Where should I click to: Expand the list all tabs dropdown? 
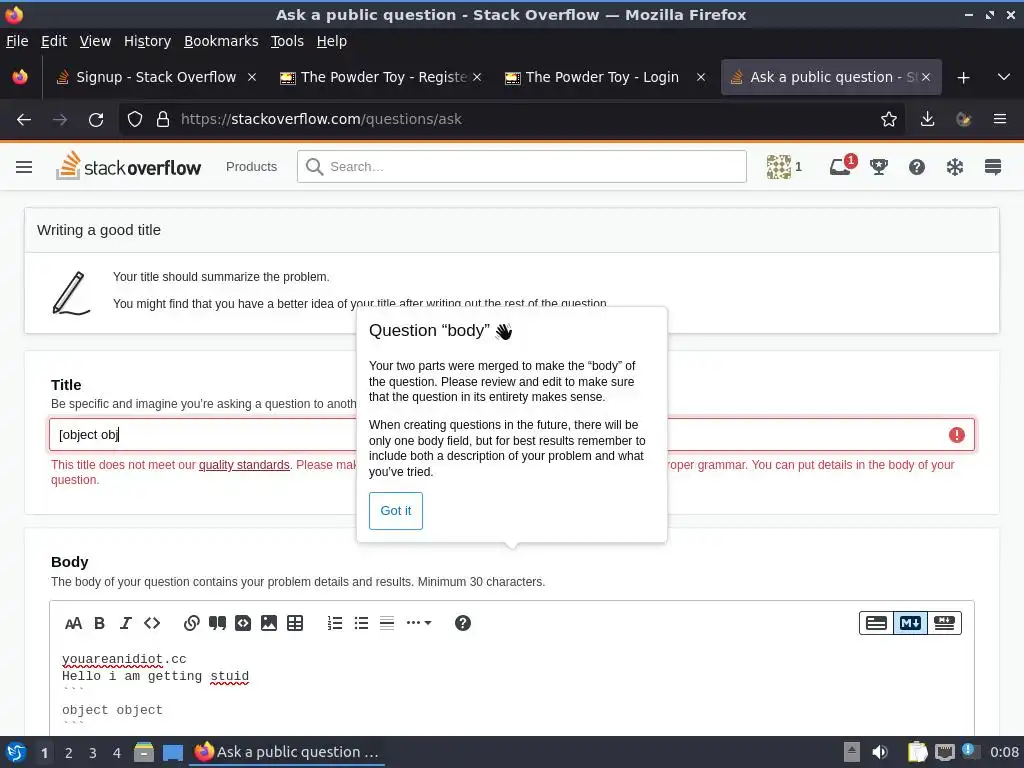1004,77
